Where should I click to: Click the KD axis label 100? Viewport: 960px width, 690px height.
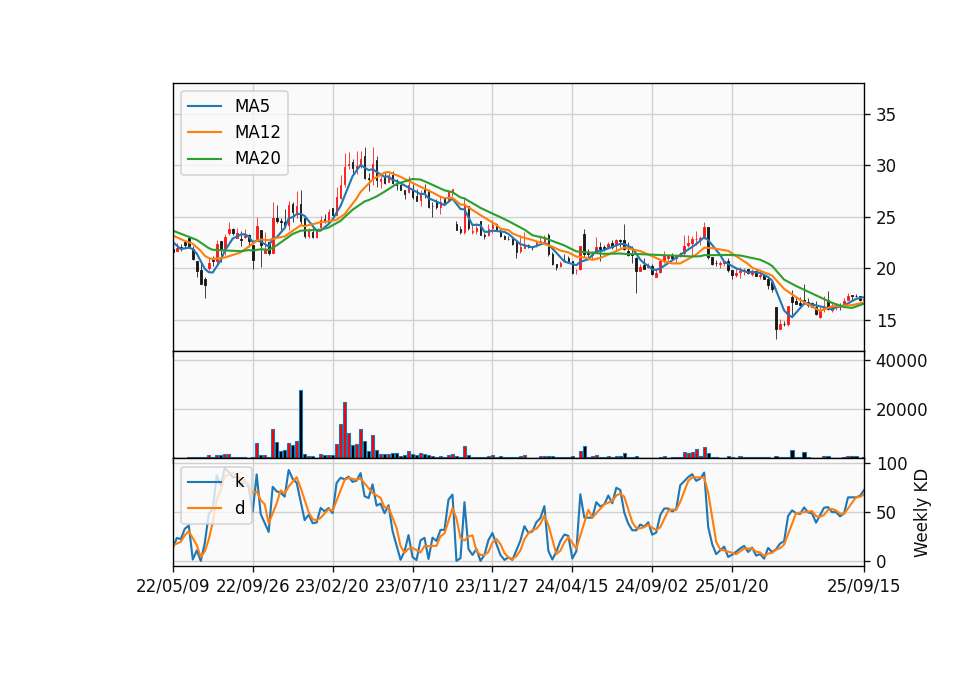891,464
